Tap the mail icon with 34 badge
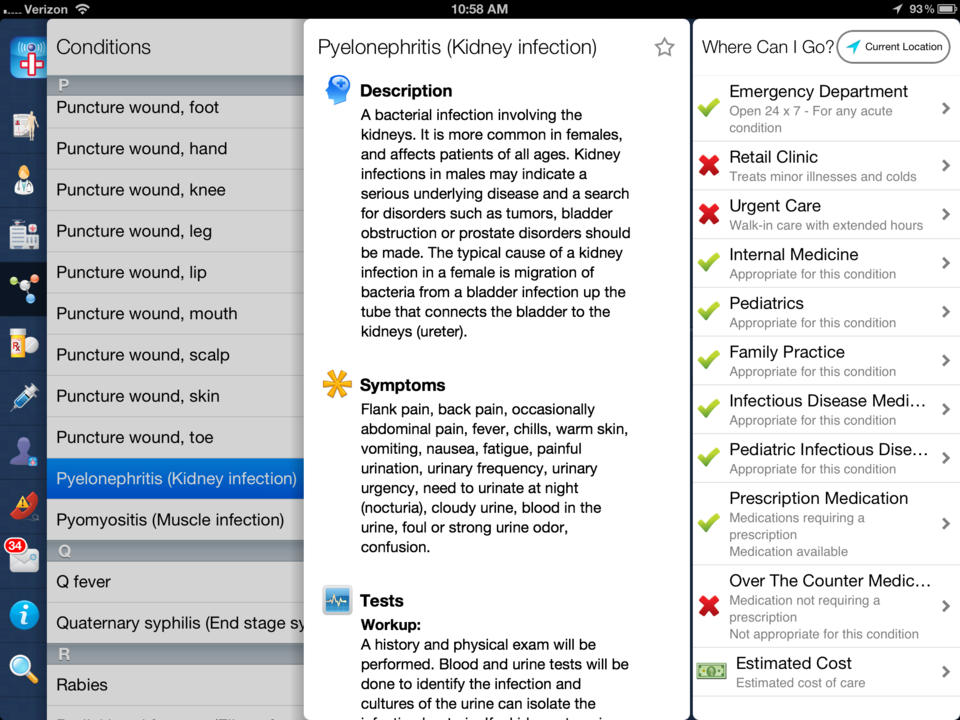 22,557
